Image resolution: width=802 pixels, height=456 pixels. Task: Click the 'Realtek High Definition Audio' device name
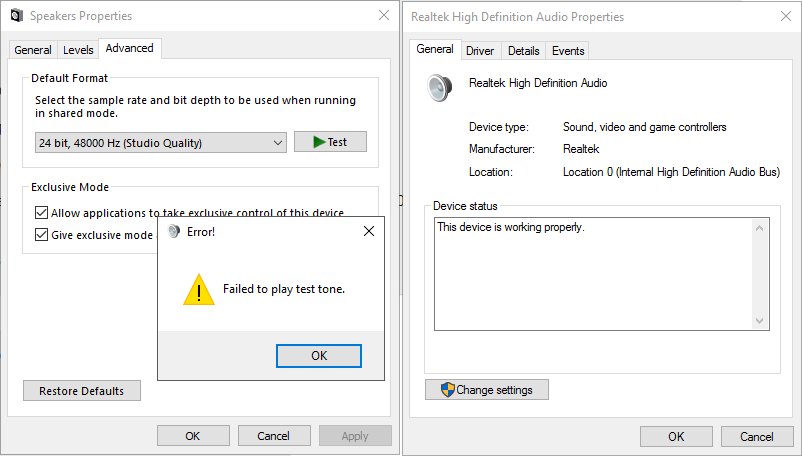[x=538, y=83]
